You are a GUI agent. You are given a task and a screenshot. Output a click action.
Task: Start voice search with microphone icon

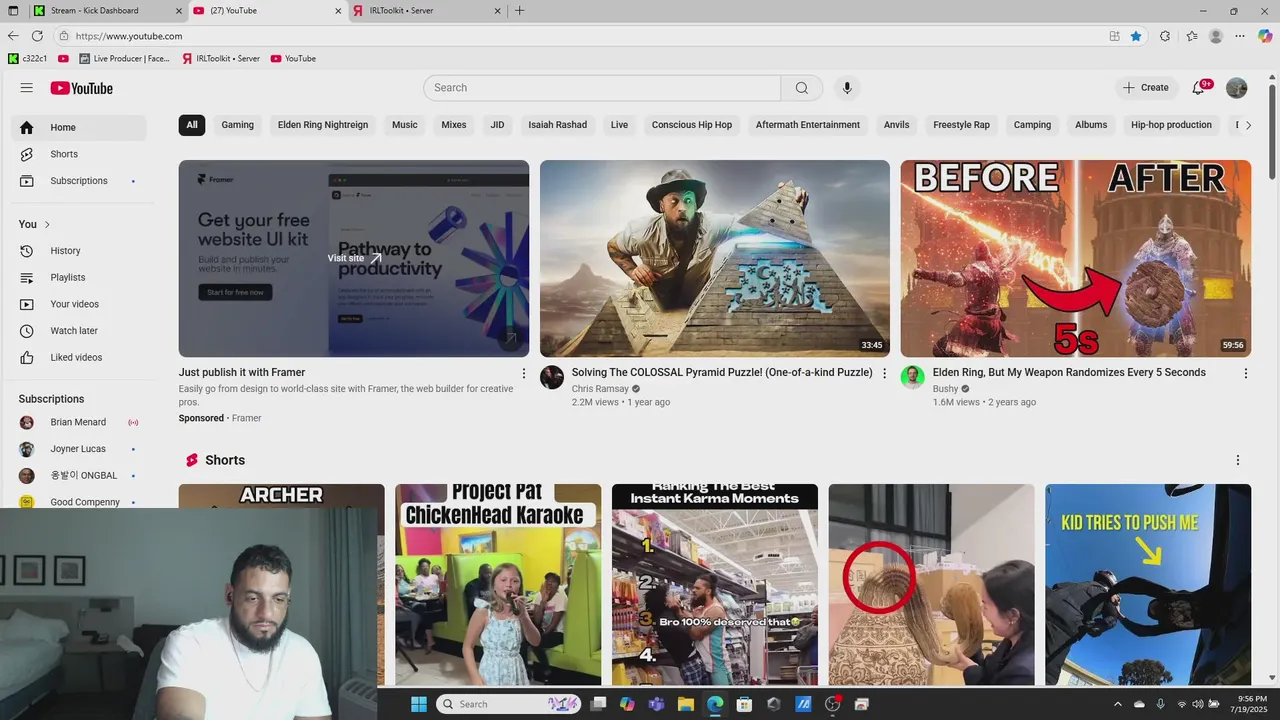[x=847, y=88]
